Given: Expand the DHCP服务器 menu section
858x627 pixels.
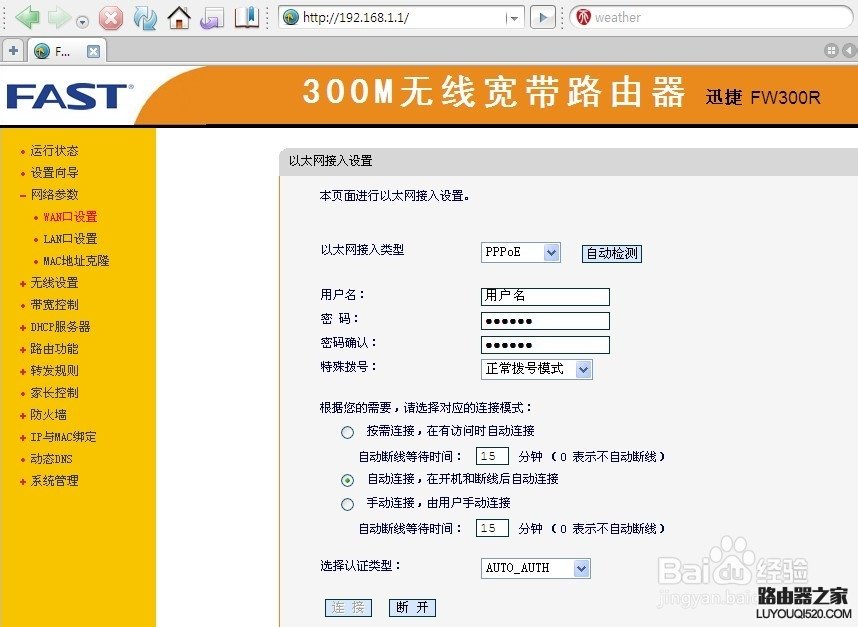Looking at the screenshot, I should [60, 327].
